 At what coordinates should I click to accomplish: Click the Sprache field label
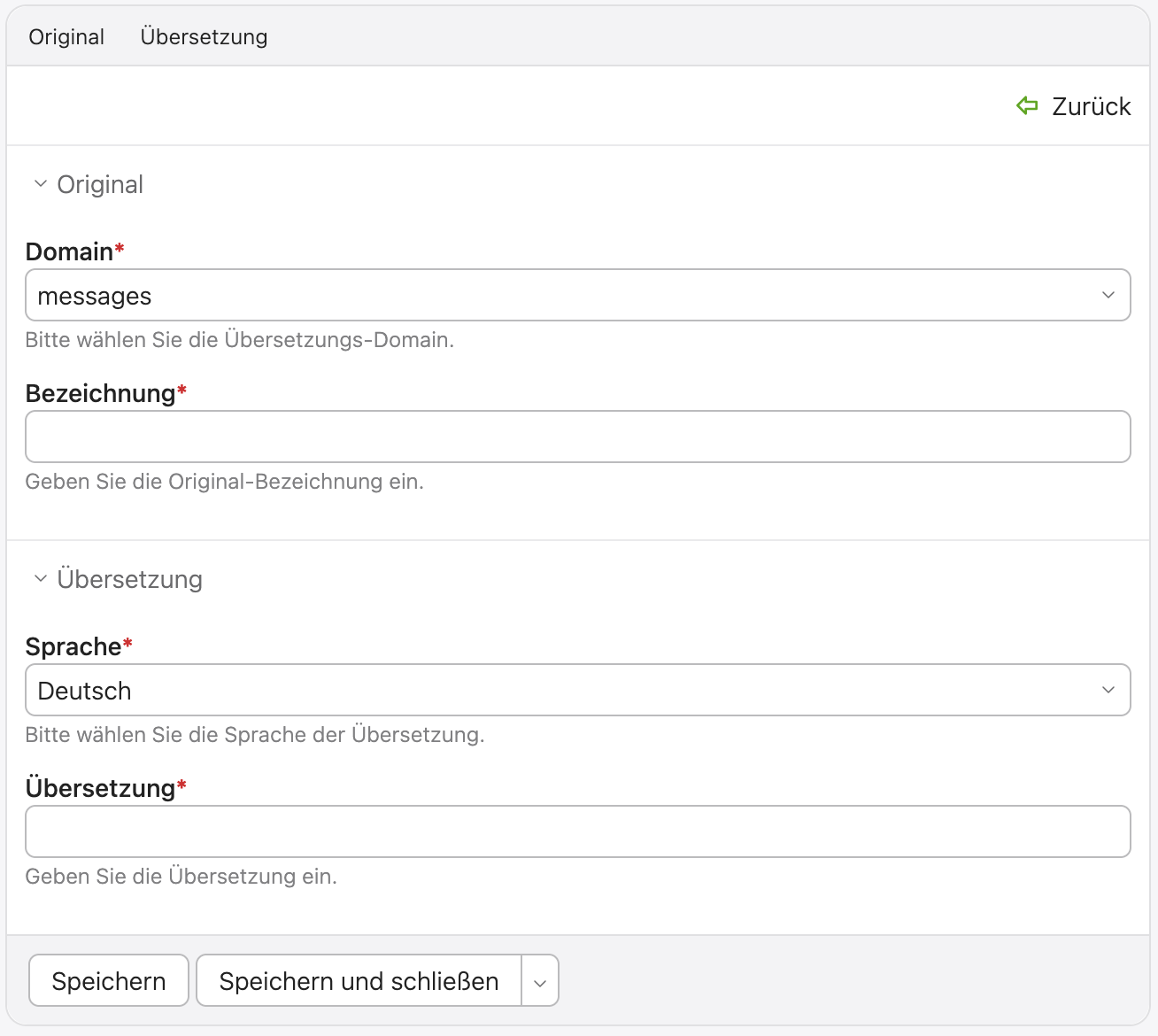tap(73, 647)
